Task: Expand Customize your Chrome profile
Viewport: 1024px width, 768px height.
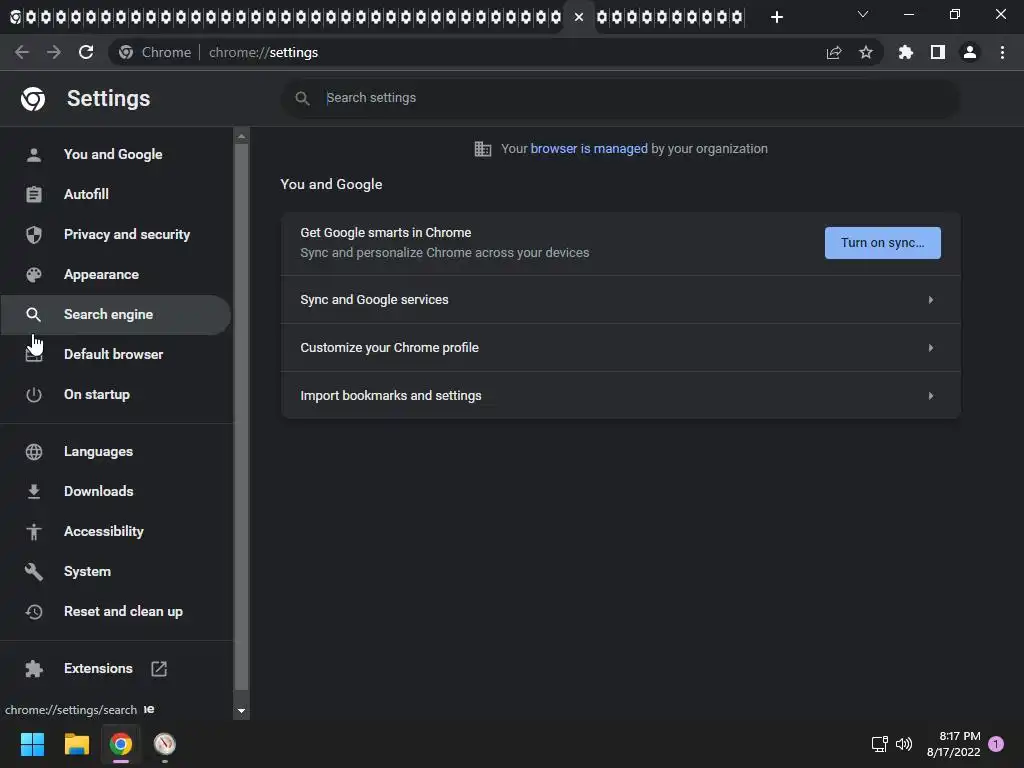Action: pos(620,347)
